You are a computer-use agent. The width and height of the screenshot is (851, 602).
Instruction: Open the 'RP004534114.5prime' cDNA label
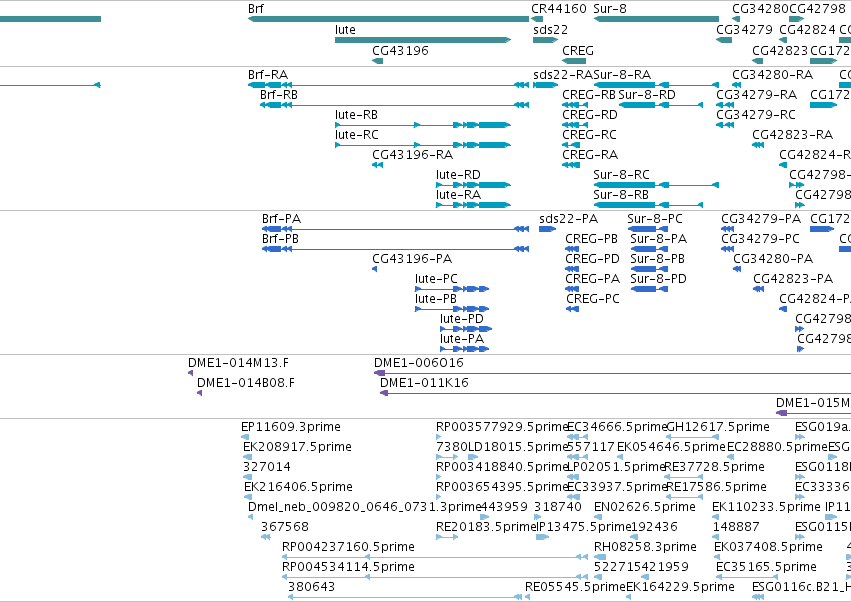[x=348, y=567]
